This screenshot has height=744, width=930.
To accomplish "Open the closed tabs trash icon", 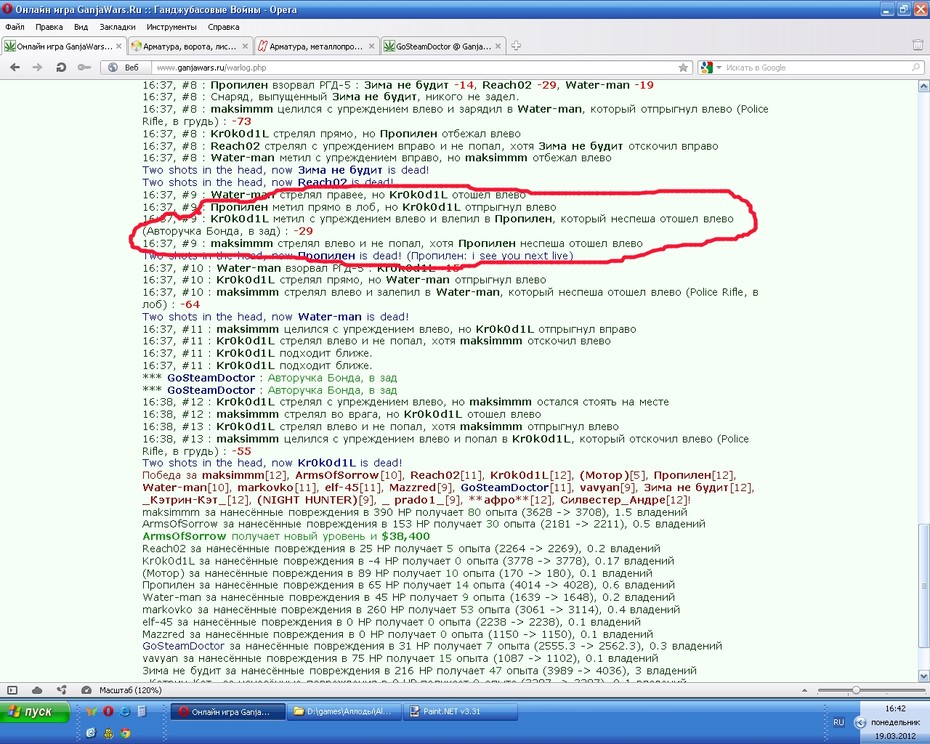I will (x=917, y=45).
